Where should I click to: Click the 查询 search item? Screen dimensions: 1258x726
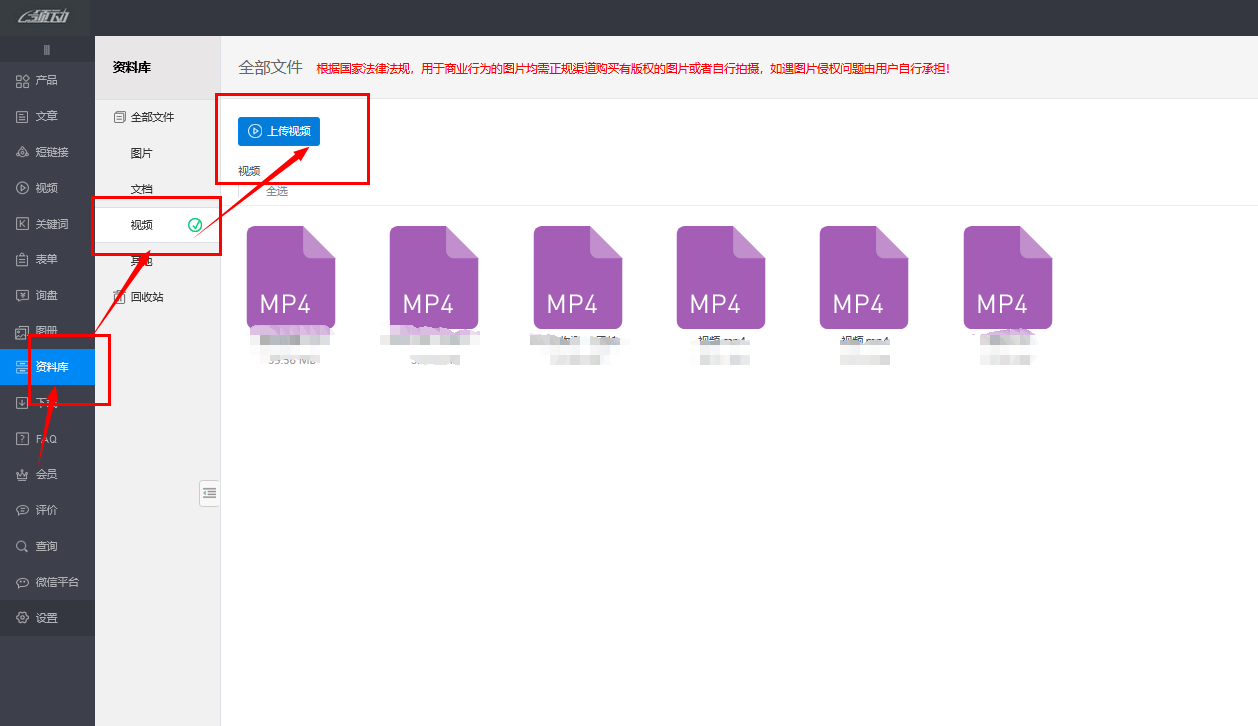pos(46,546)
